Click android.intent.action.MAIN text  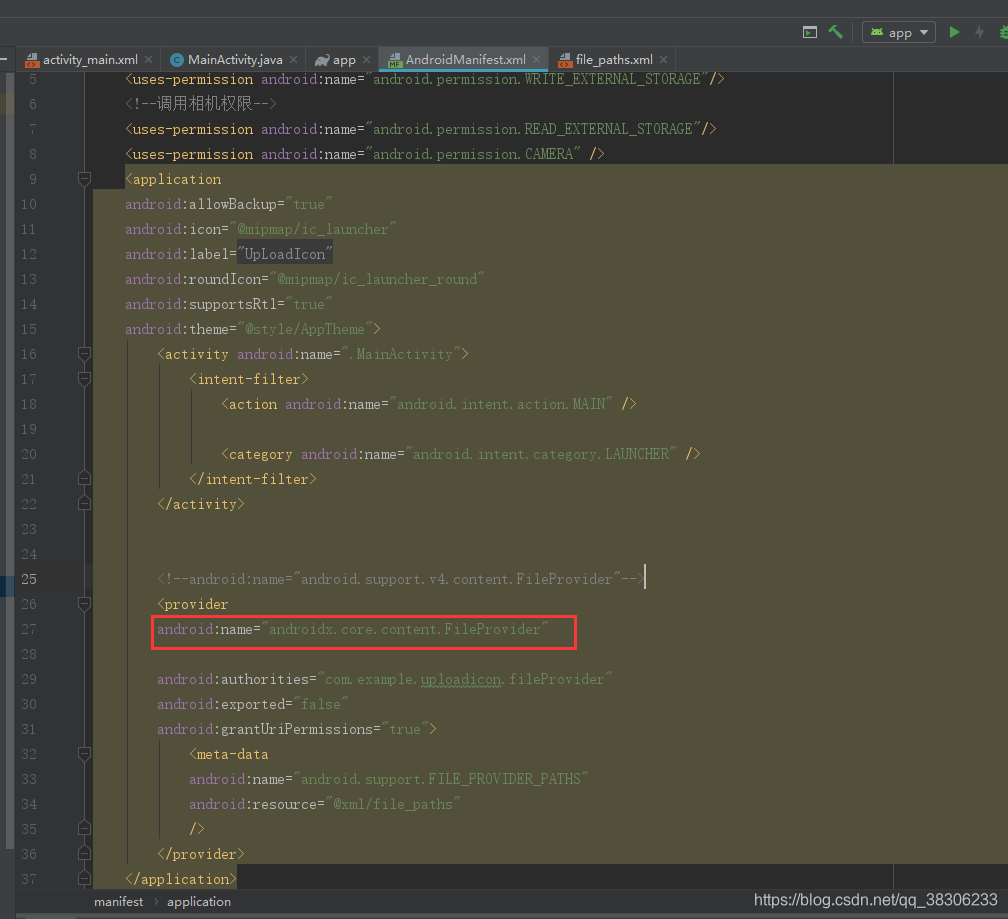[501, 404]
